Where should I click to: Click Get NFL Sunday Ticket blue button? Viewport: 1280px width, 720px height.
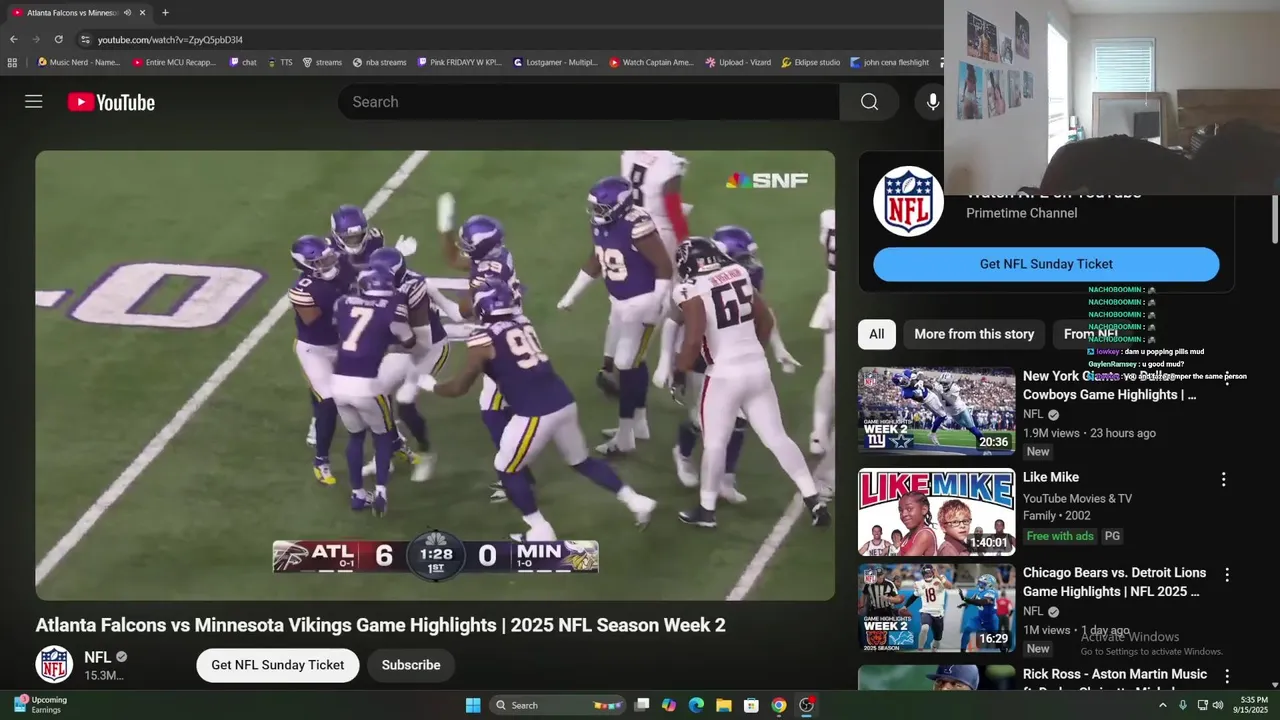(1046, 264)
